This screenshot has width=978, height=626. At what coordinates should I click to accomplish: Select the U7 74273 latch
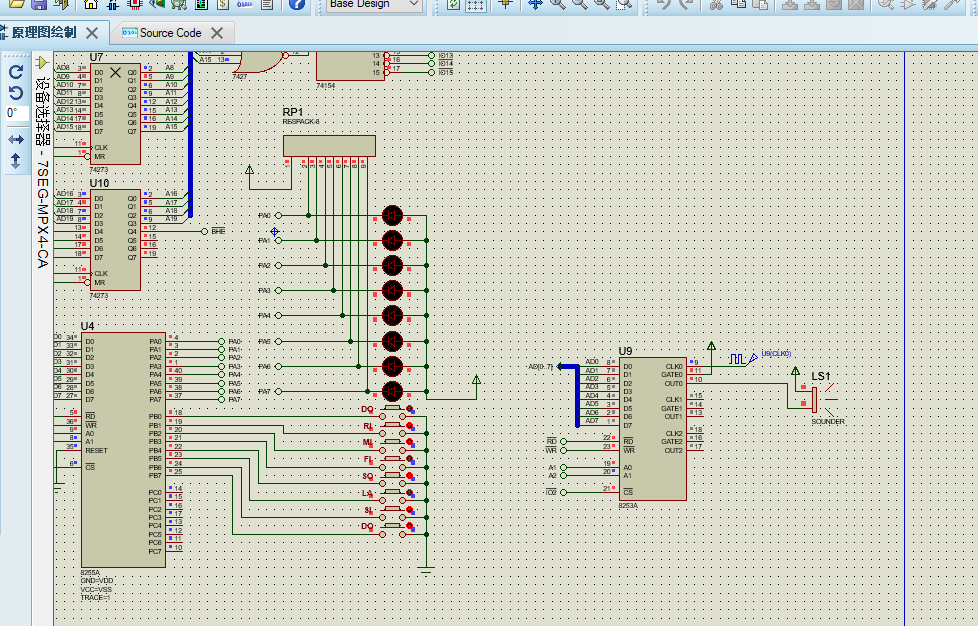coord(116,113)
